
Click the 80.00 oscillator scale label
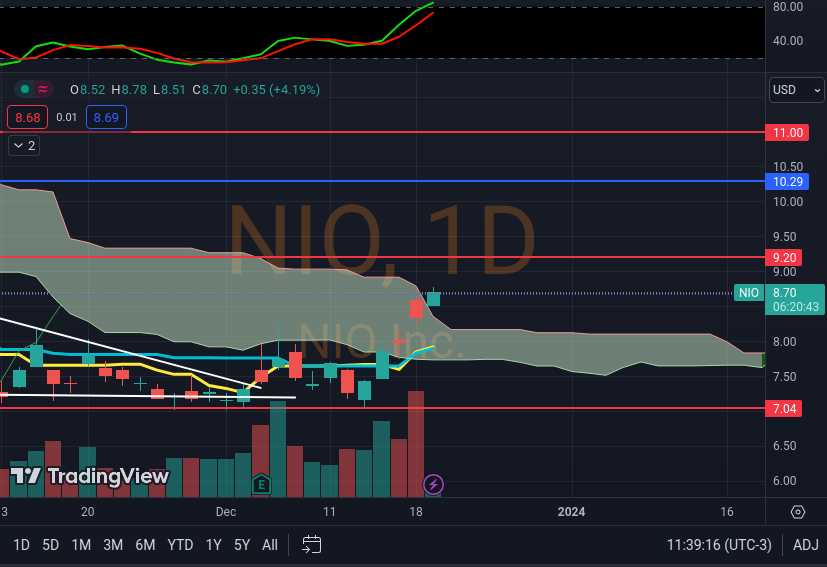788,7
